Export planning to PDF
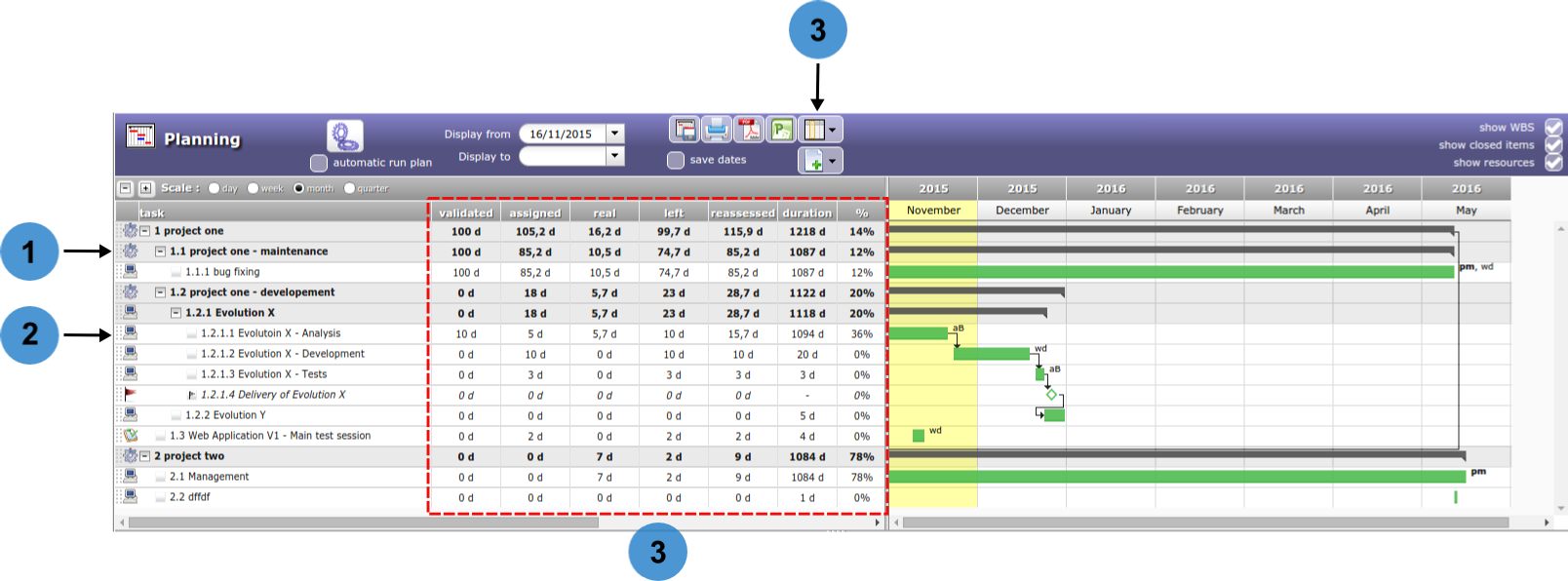Viewport: 1568px width, 581px height. point(749,129)
